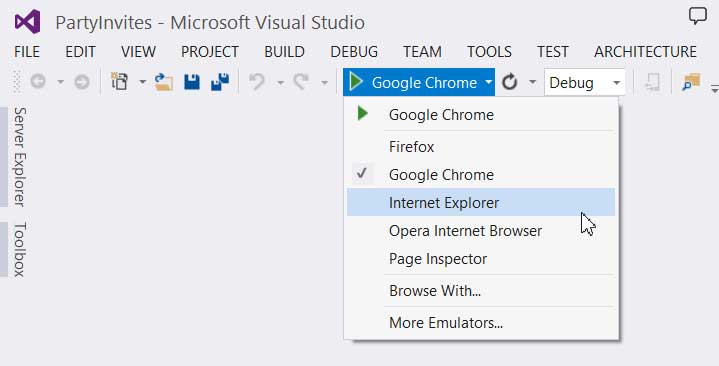
Task: Open More Emulators... option
Action: tap(481, 323)
